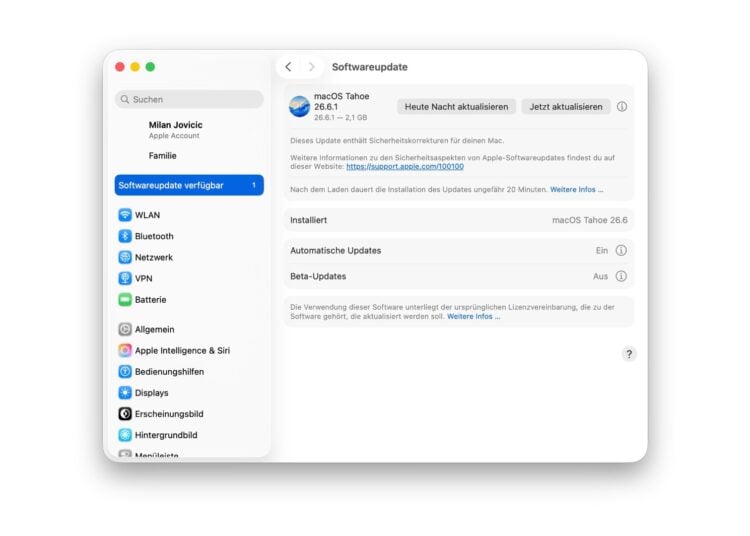Click the red close window button
The width and height of the screenshot is (750, 536).
click(120, 67)
